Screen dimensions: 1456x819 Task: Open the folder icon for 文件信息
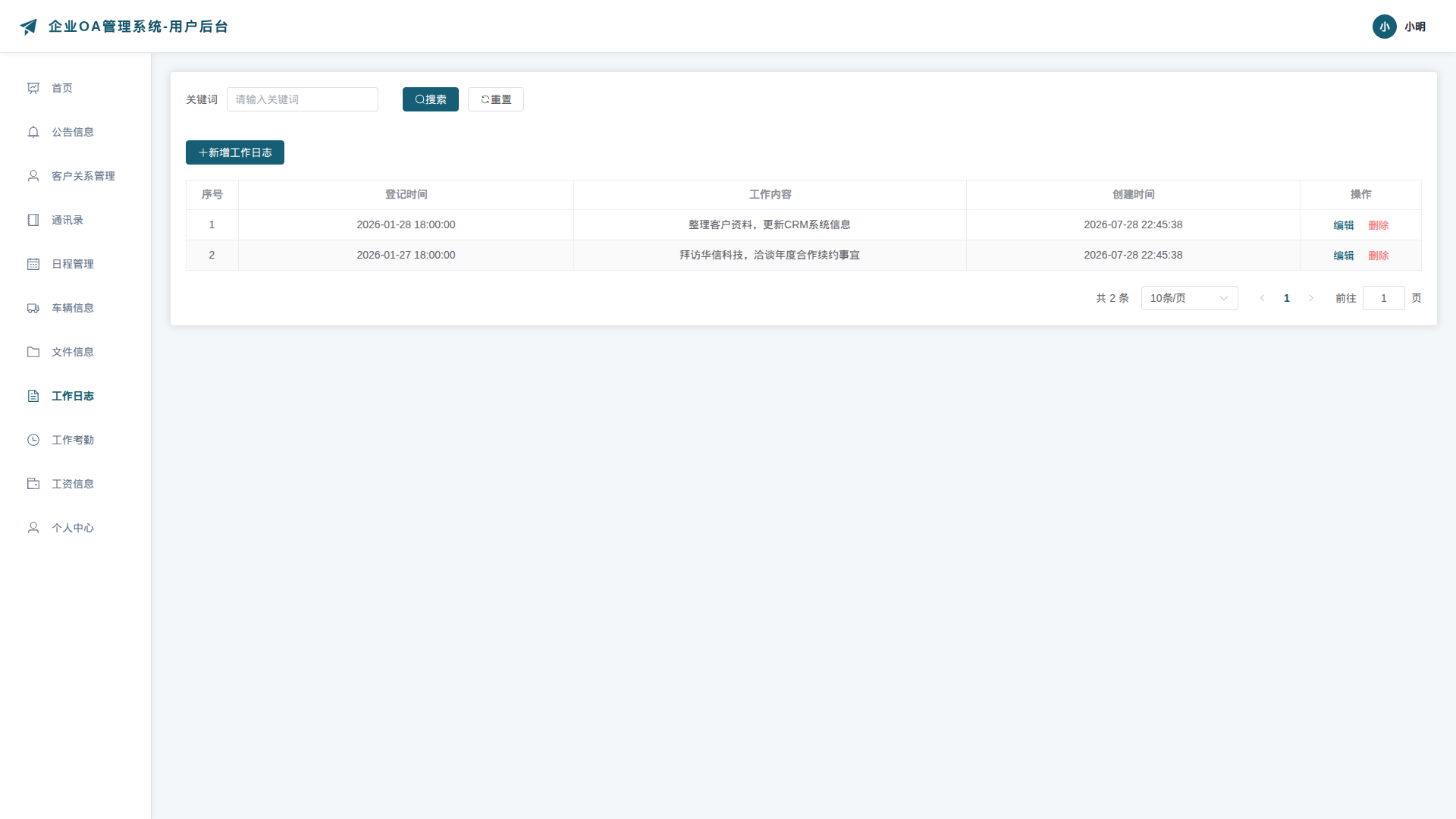33,352
